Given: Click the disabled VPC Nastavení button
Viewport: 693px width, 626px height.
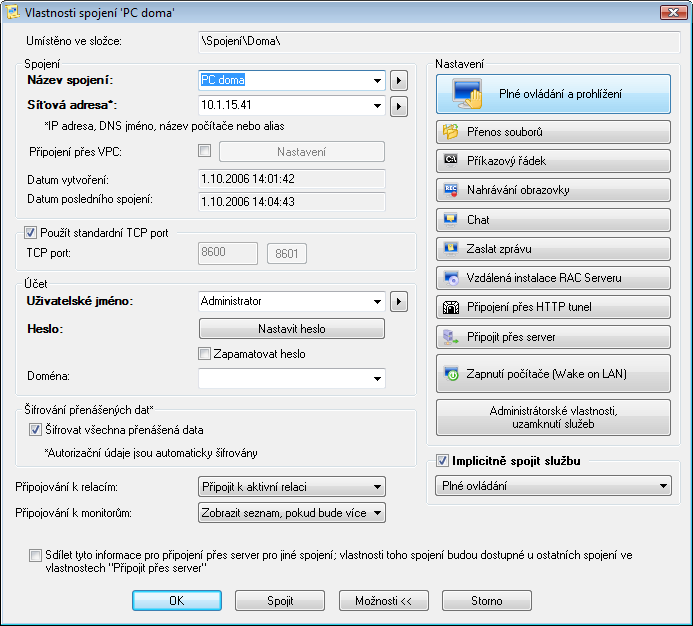Looking at the screenshot, I should 302,152.
